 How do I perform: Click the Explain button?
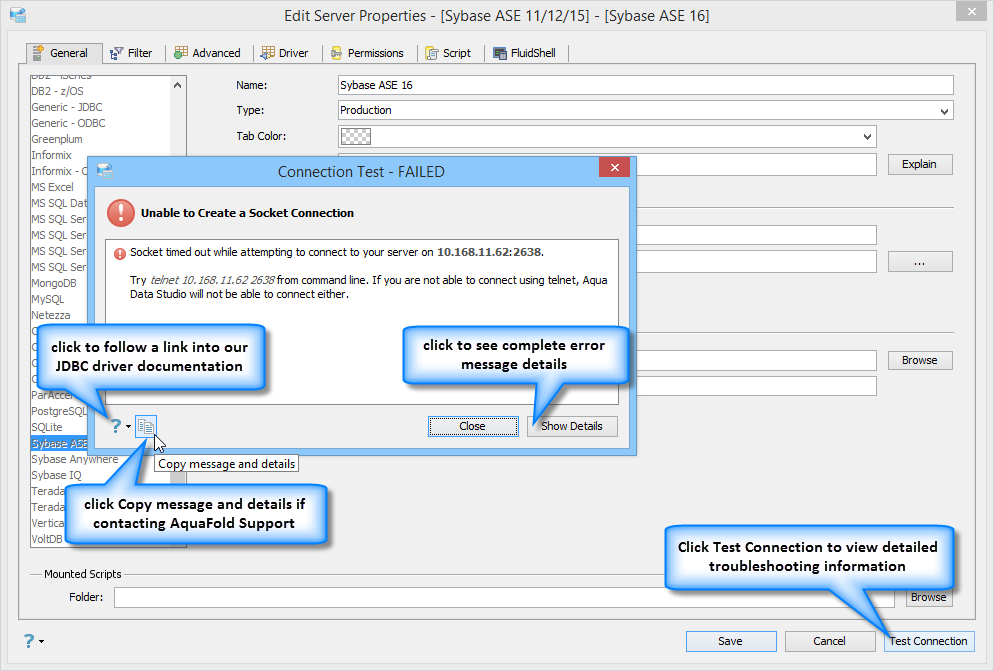pos(920,164)
